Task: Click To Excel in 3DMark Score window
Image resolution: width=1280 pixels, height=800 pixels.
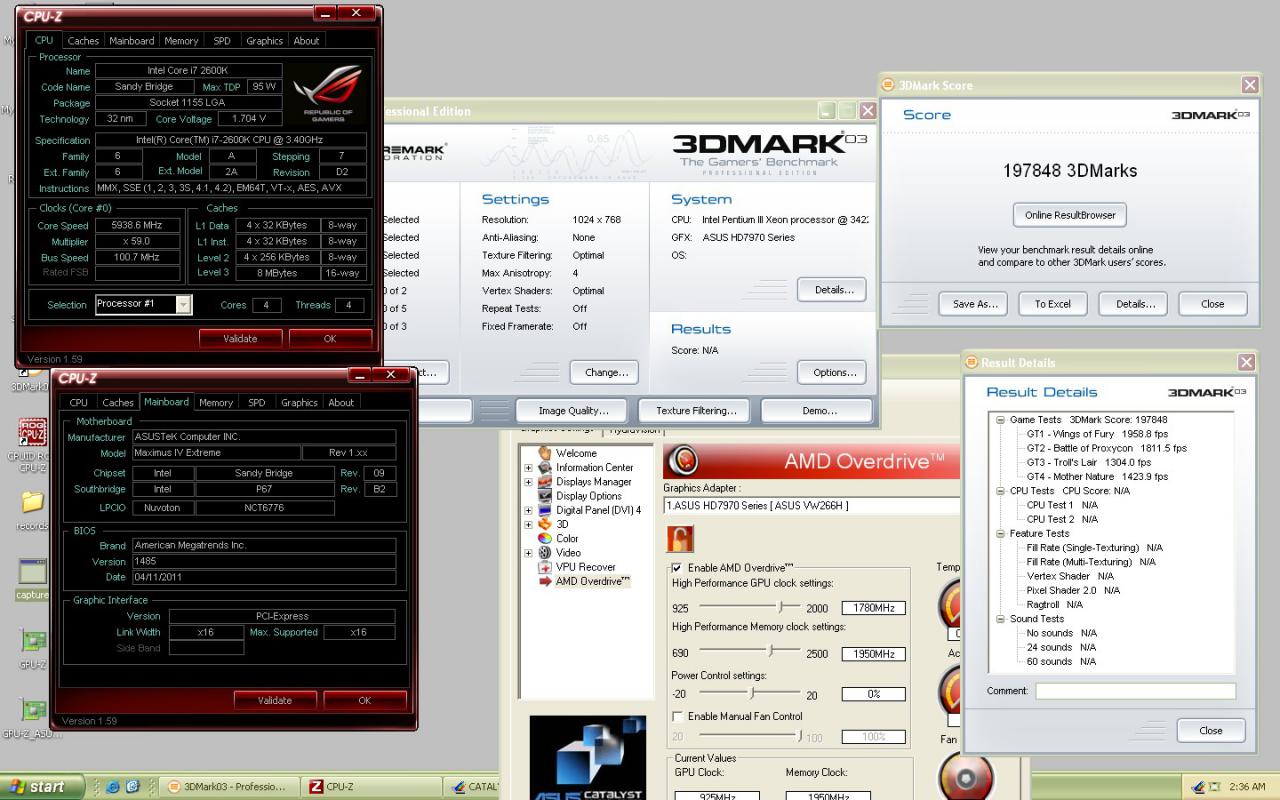Action: click(1053, 304)
